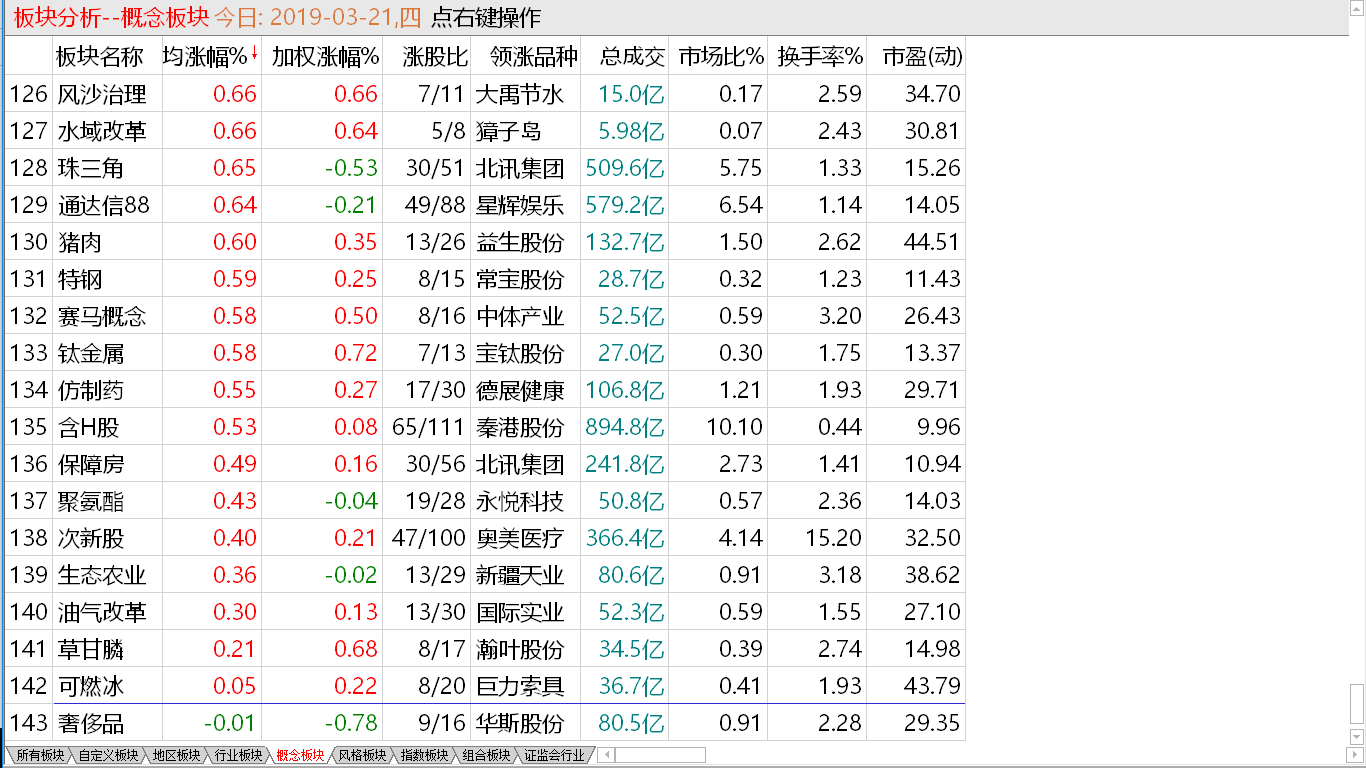Click the red sort arrow beside 均涨幅%
Viewport: 1366px width, 768px height.
254,54
